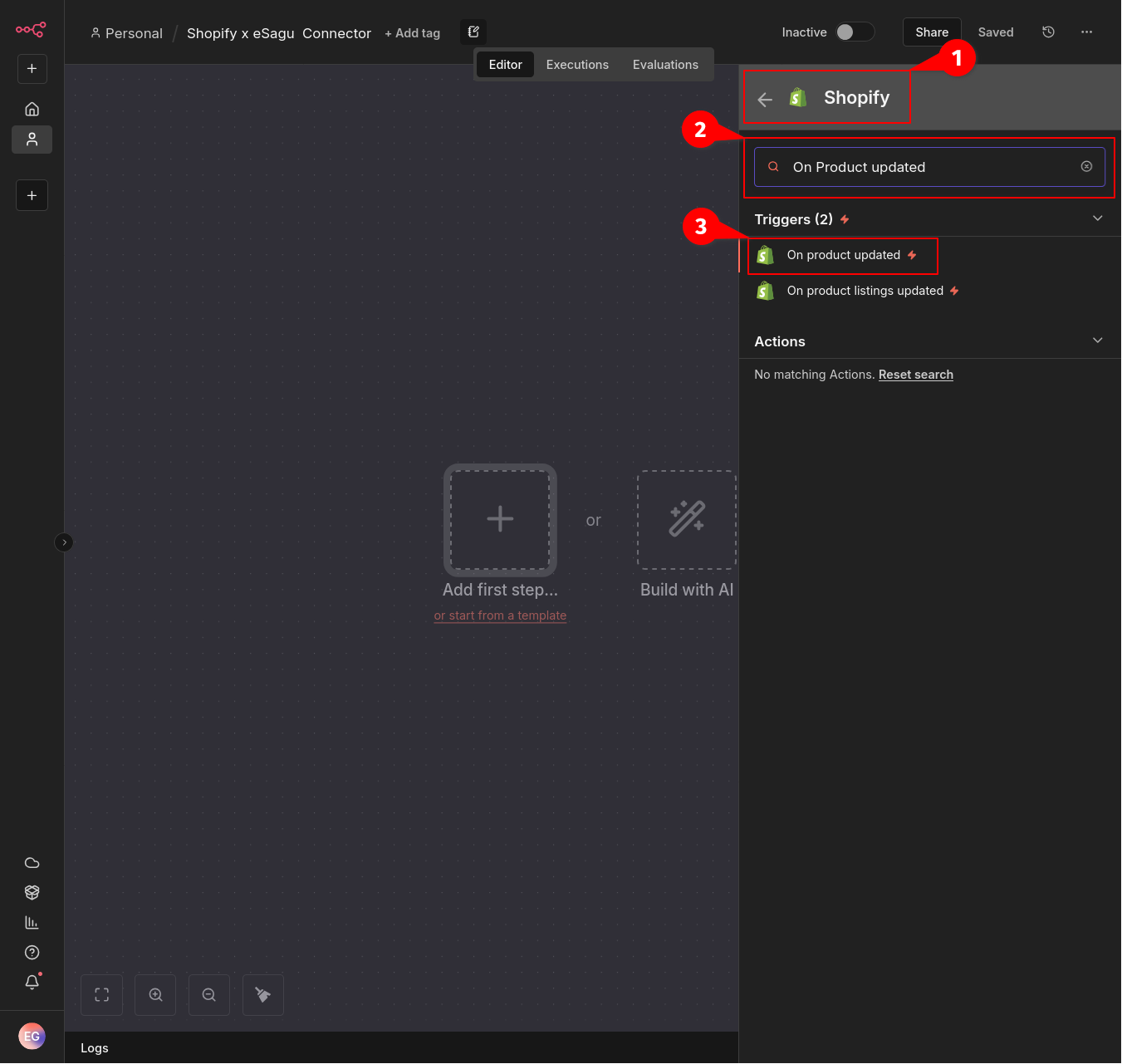Viewport: 1122px width, 1064px height.
Task: Switch to the Evaluations tab
Action: (665, 65)
